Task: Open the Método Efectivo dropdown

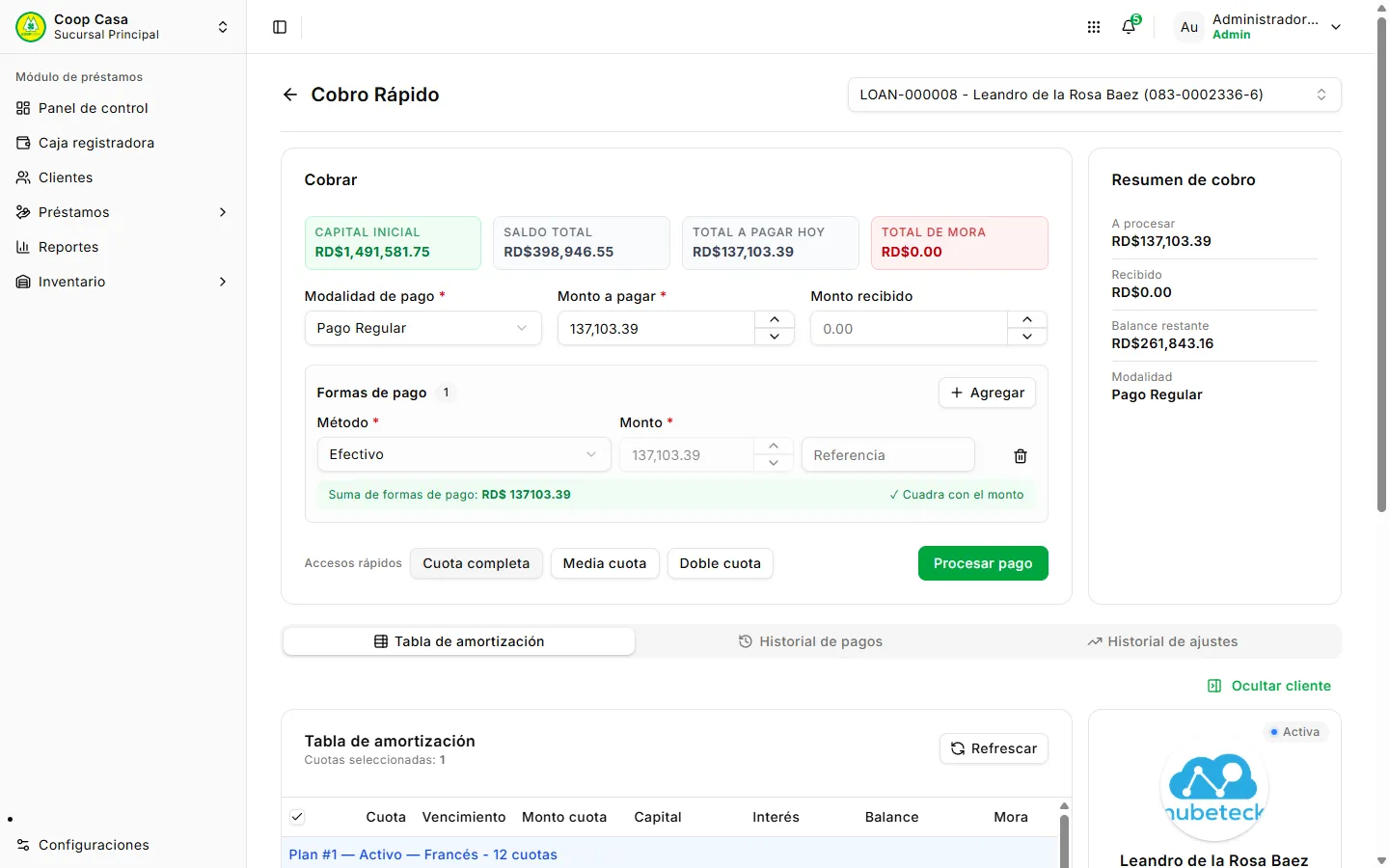Action: tap(464, 454)
